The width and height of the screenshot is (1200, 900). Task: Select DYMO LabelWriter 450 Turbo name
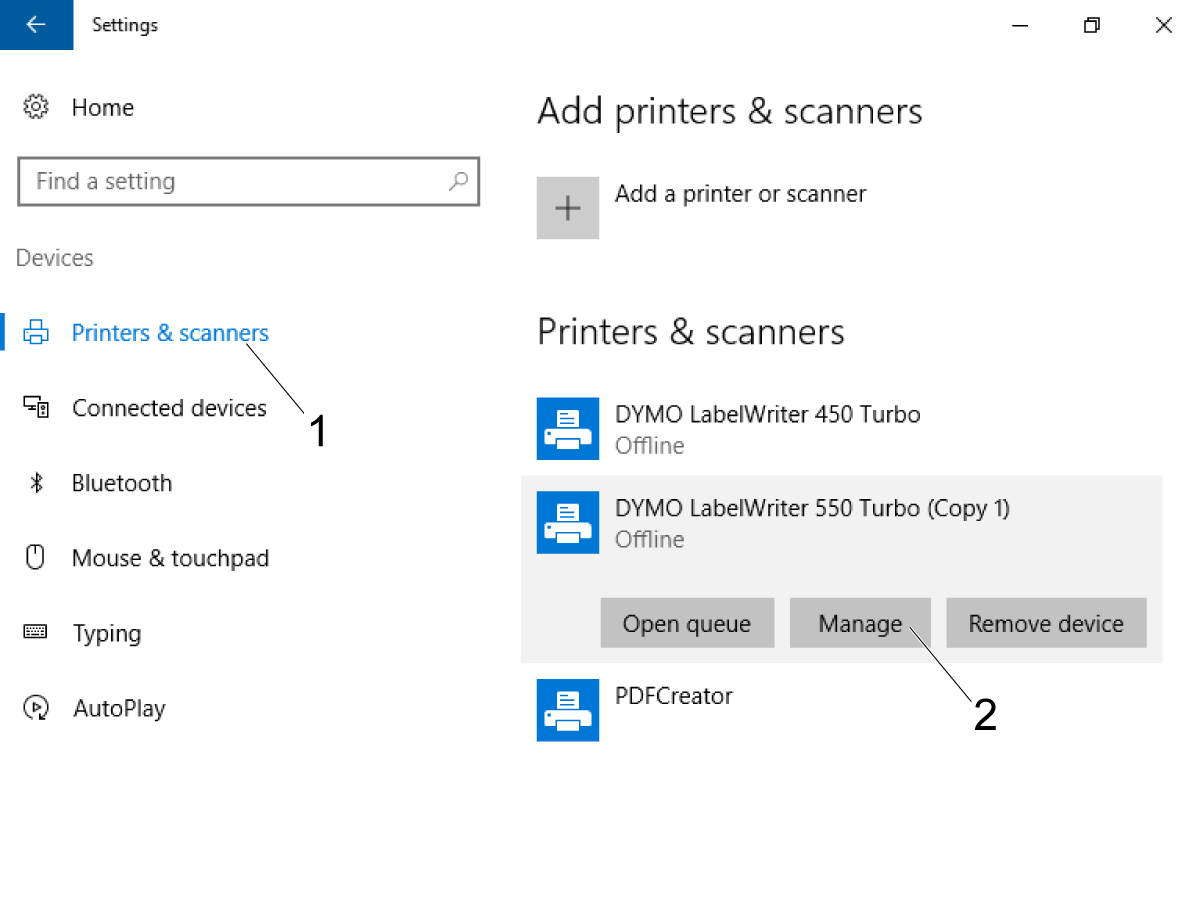[768, 414]
